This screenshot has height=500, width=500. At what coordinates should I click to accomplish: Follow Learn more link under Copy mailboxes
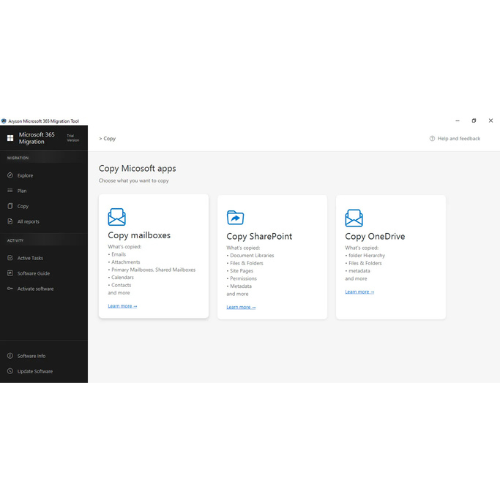pos(122,306)
